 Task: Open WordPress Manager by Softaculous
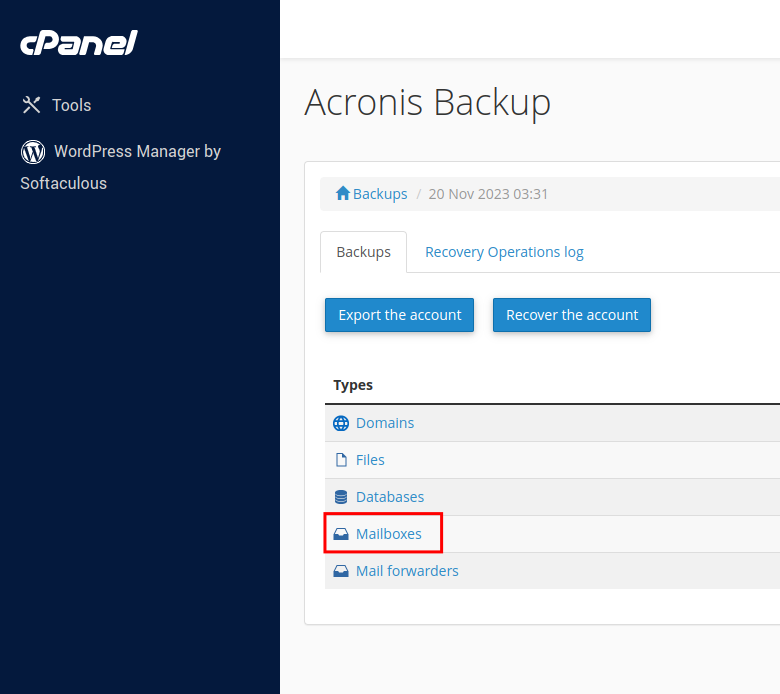point(120,167)
